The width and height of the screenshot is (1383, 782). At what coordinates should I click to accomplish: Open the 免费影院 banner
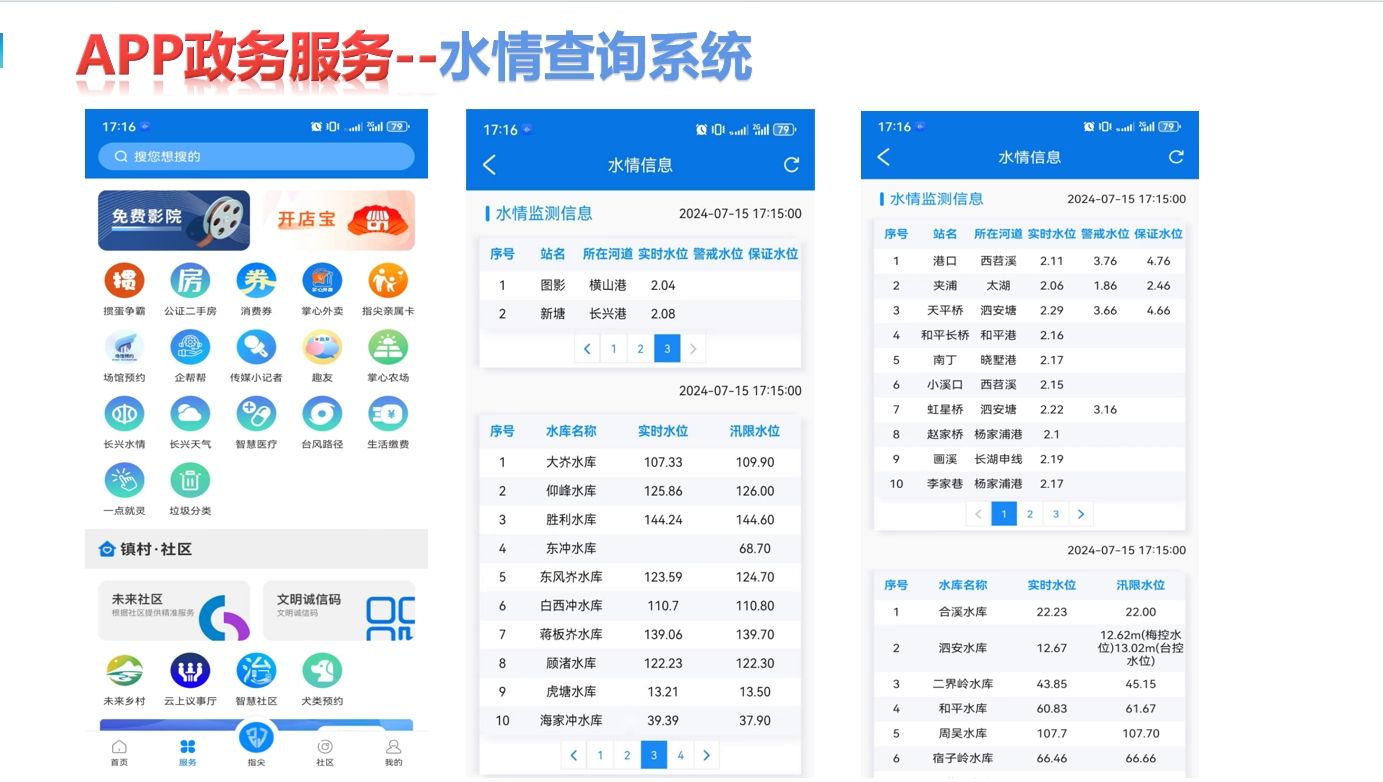pyautogui.click(x=174, y=220)
